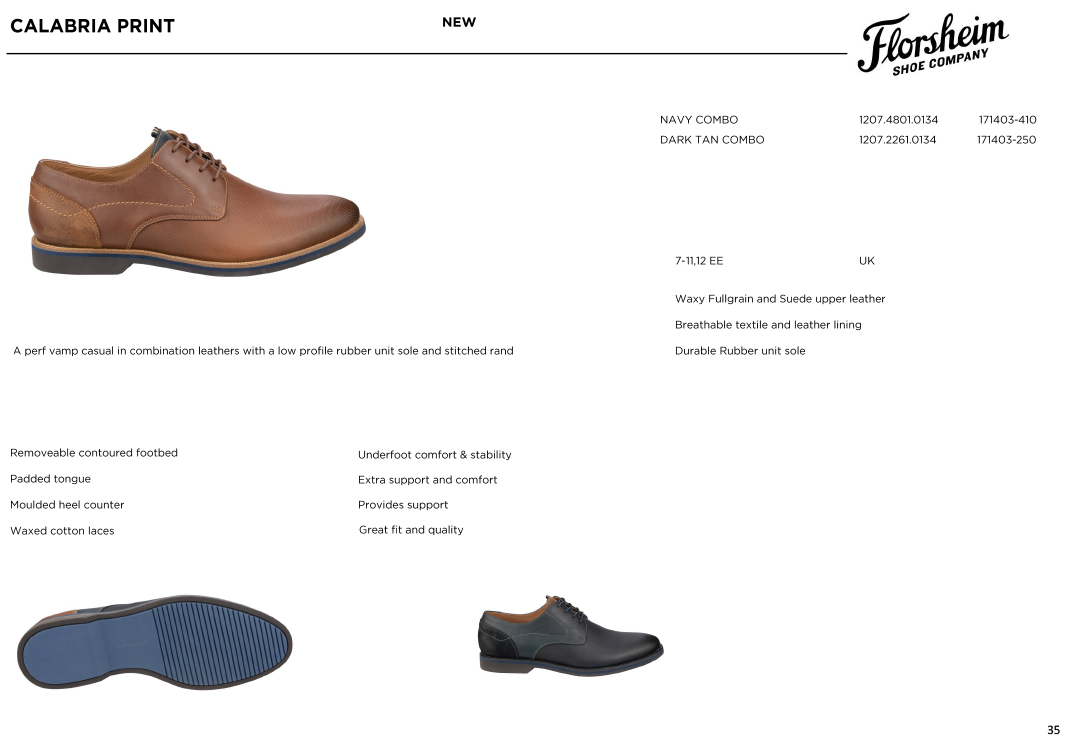Click the blue rubber sole image
The height and width of the screenshot is (741, 1080).
click(154, 642)
